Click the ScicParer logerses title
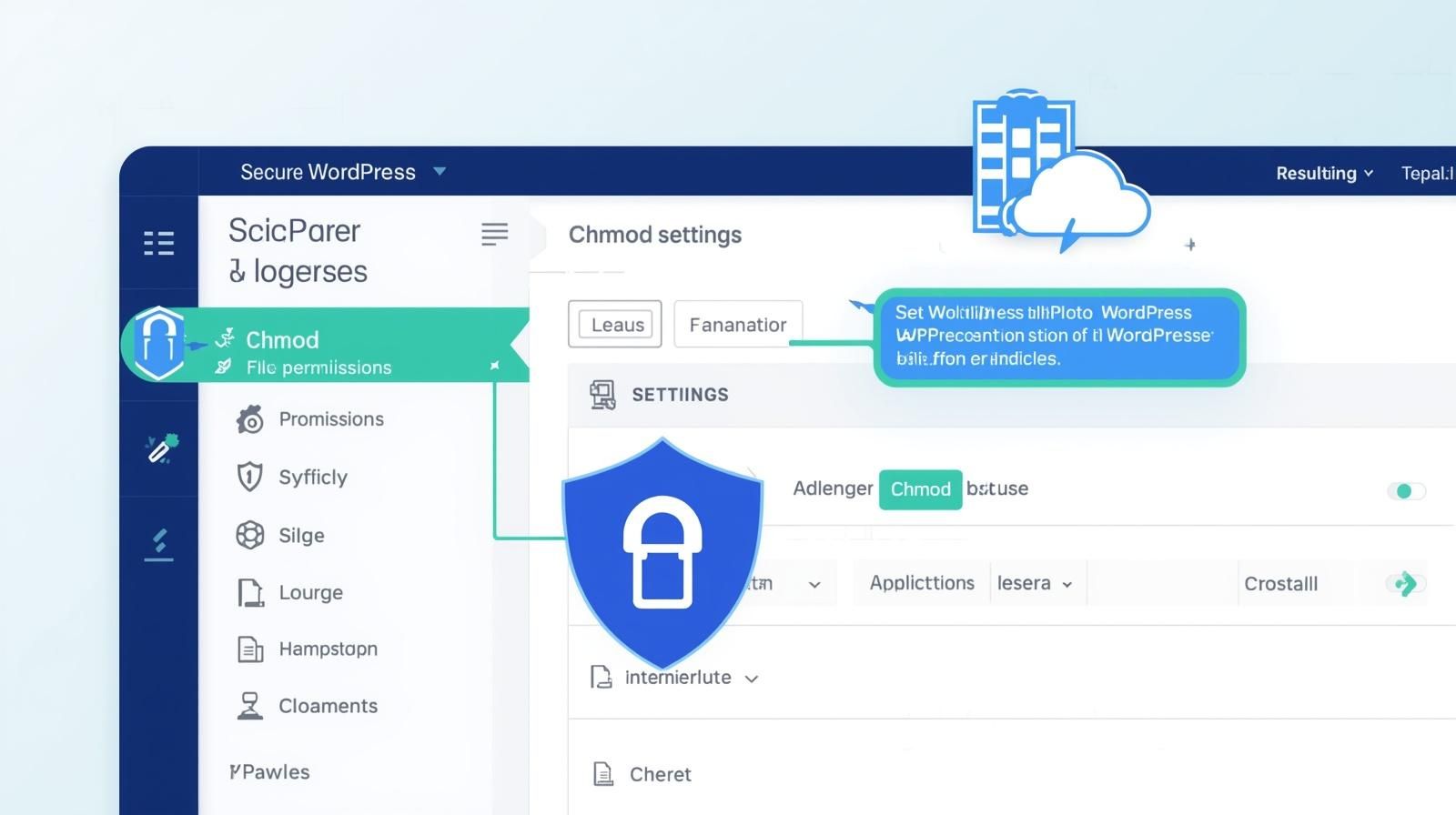Image resolution: width=1456 pixels, height=815 pixels. 298,251
